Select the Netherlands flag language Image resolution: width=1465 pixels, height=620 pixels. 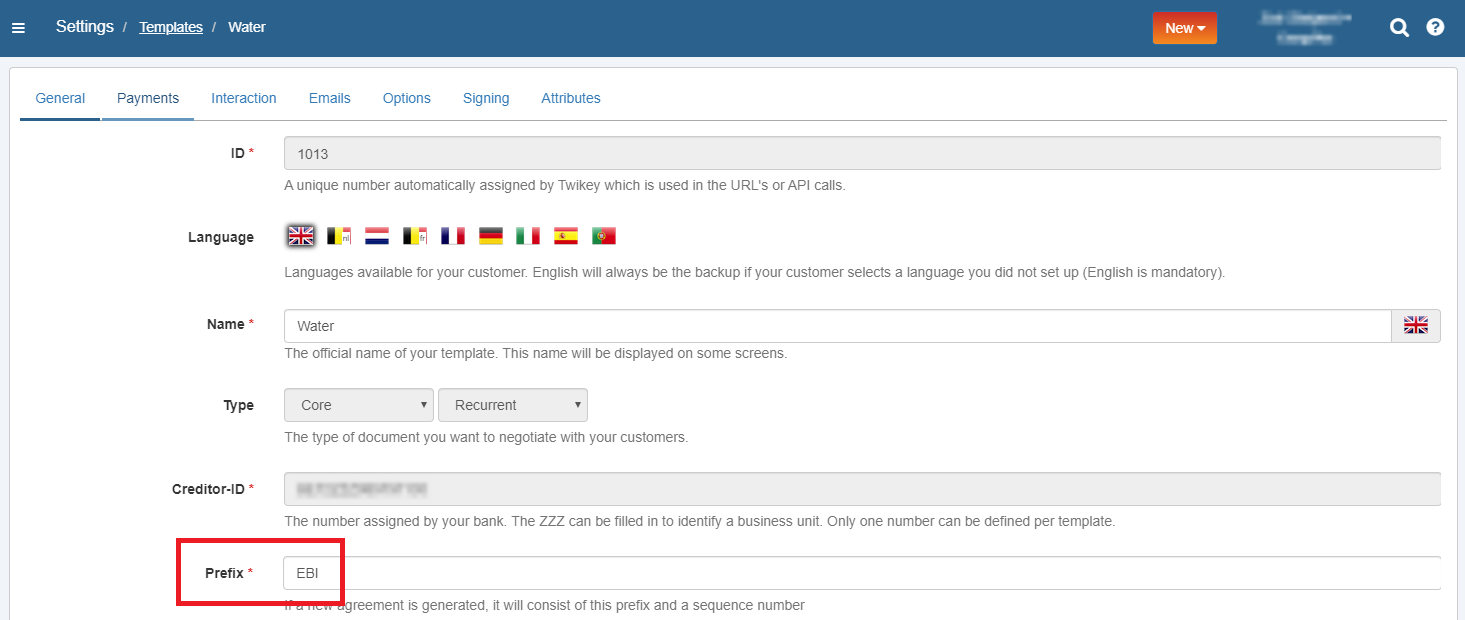pyautogui.click(x=376, y=236)
